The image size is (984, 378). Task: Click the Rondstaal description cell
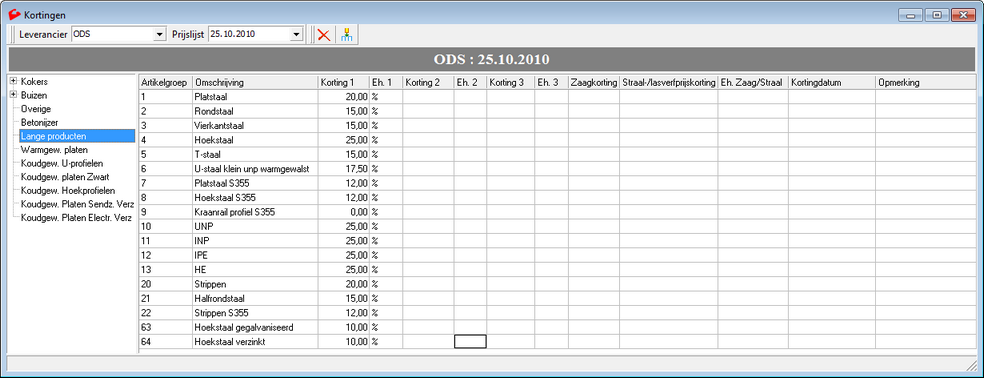255,111
